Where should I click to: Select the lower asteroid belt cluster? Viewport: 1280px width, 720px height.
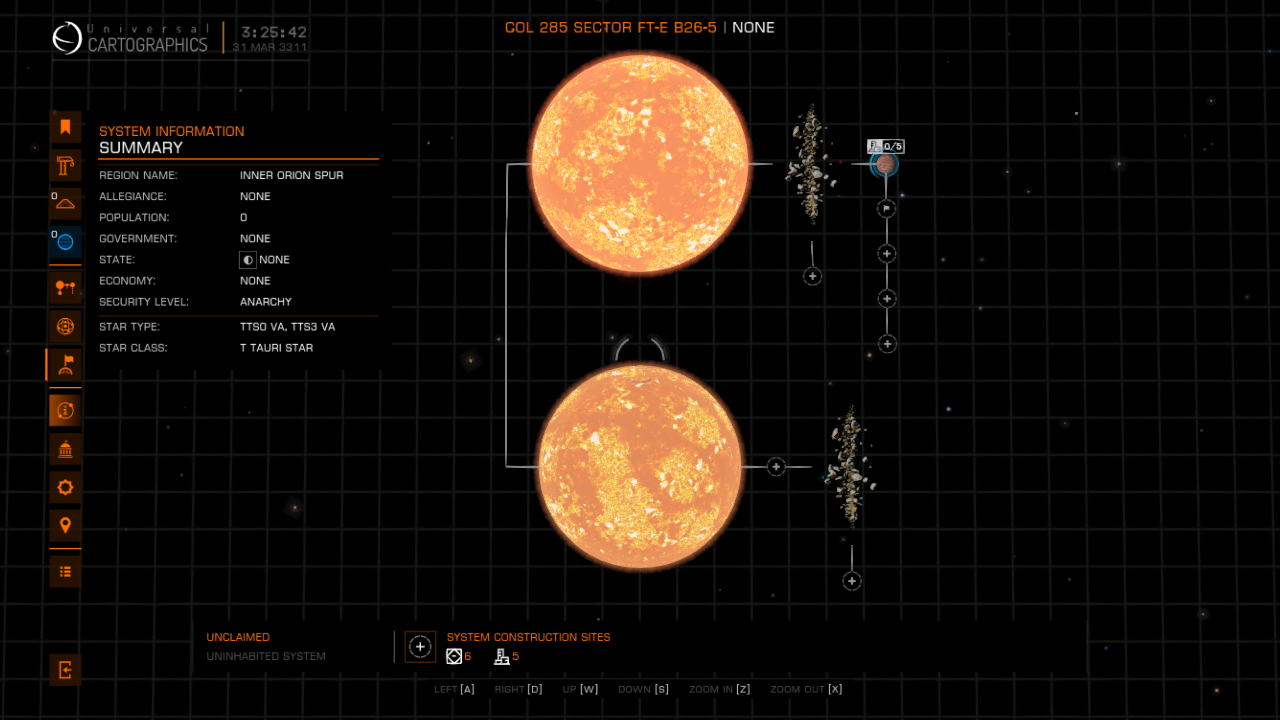pos(851,466)
